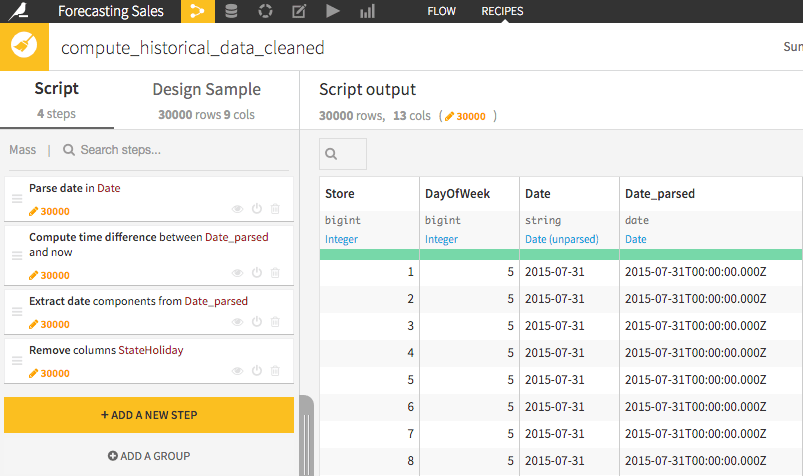Open the Date_parsed column header menu
The image size is (803, 476).
660,194
